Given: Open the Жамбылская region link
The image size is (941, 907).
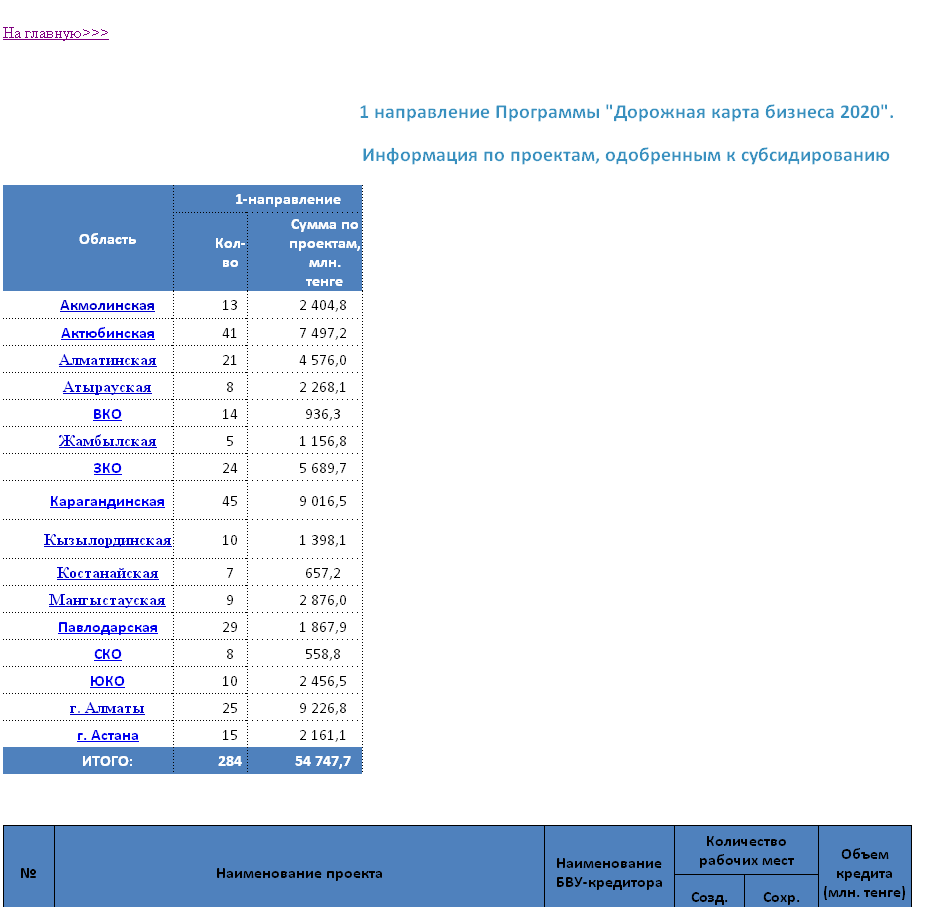Looking at the screenshot, I should tap(107, 441).
